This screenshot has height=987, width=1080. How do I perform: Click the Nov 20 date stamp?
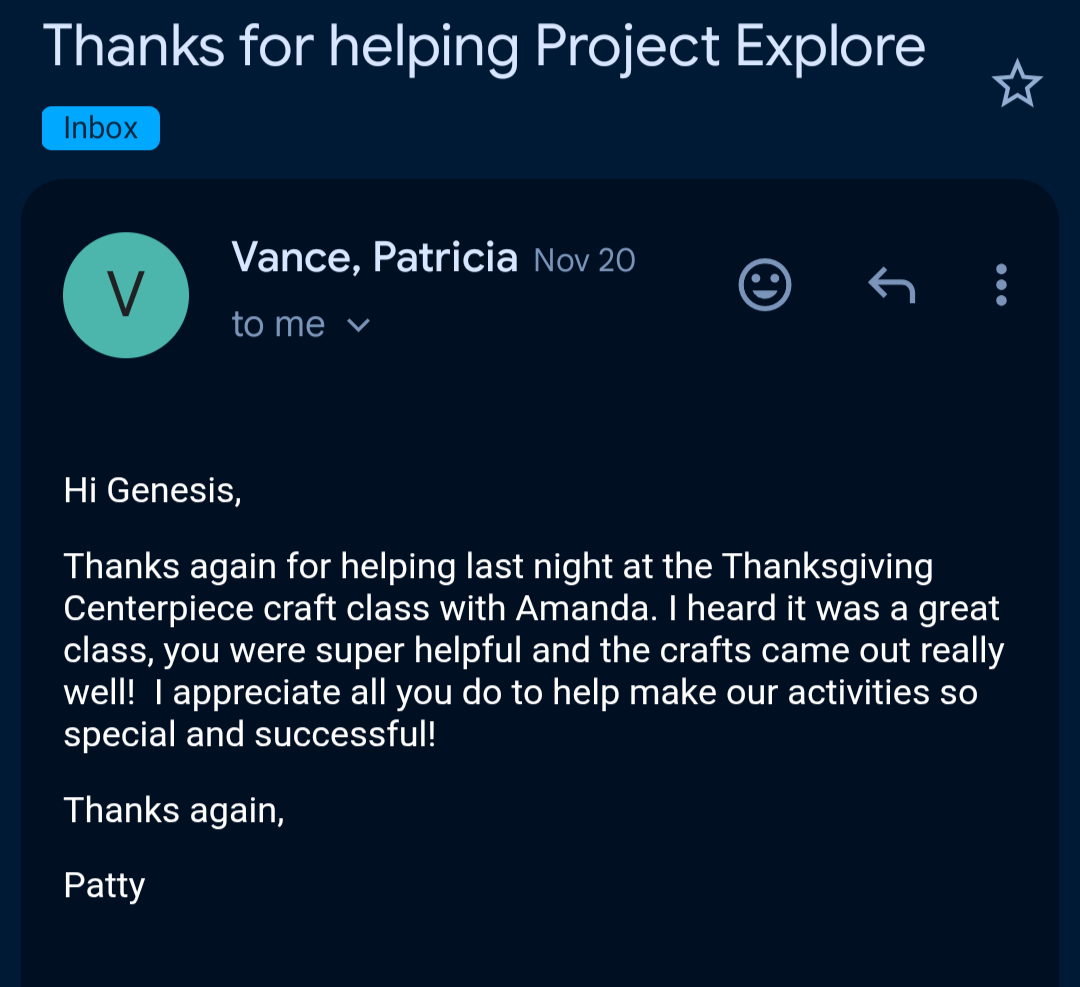[x=584, y=261]
